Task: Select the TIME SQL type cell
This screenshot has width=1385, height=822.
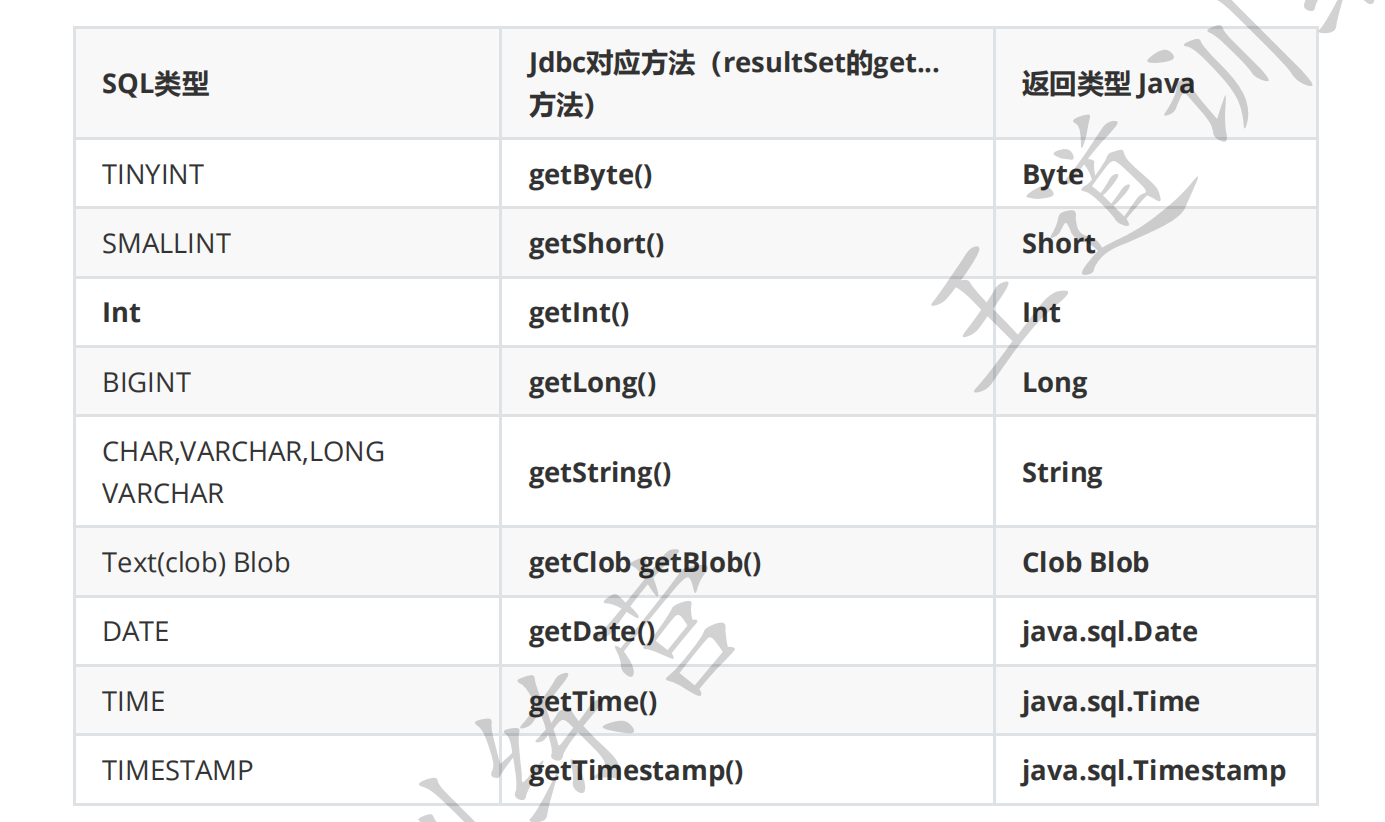Action: point(287,701)
